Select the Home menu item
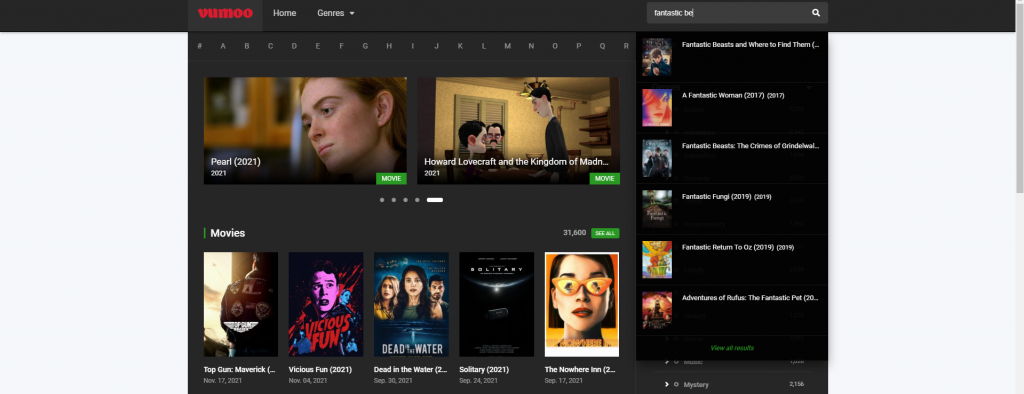This screenshot has width=1024, height=394. [285, 13]
